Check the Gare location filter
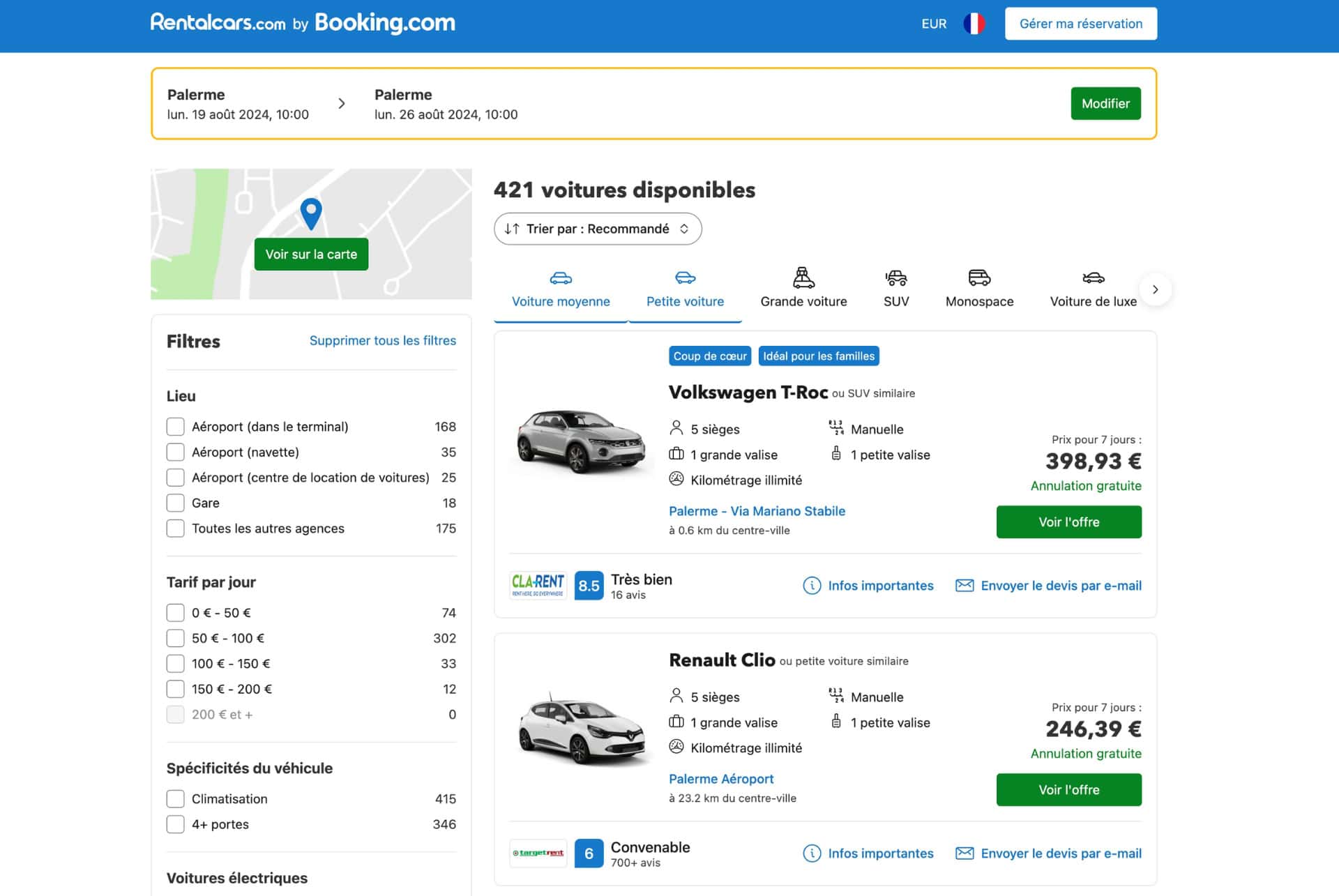1339x896 pixels. coord(175,503)
